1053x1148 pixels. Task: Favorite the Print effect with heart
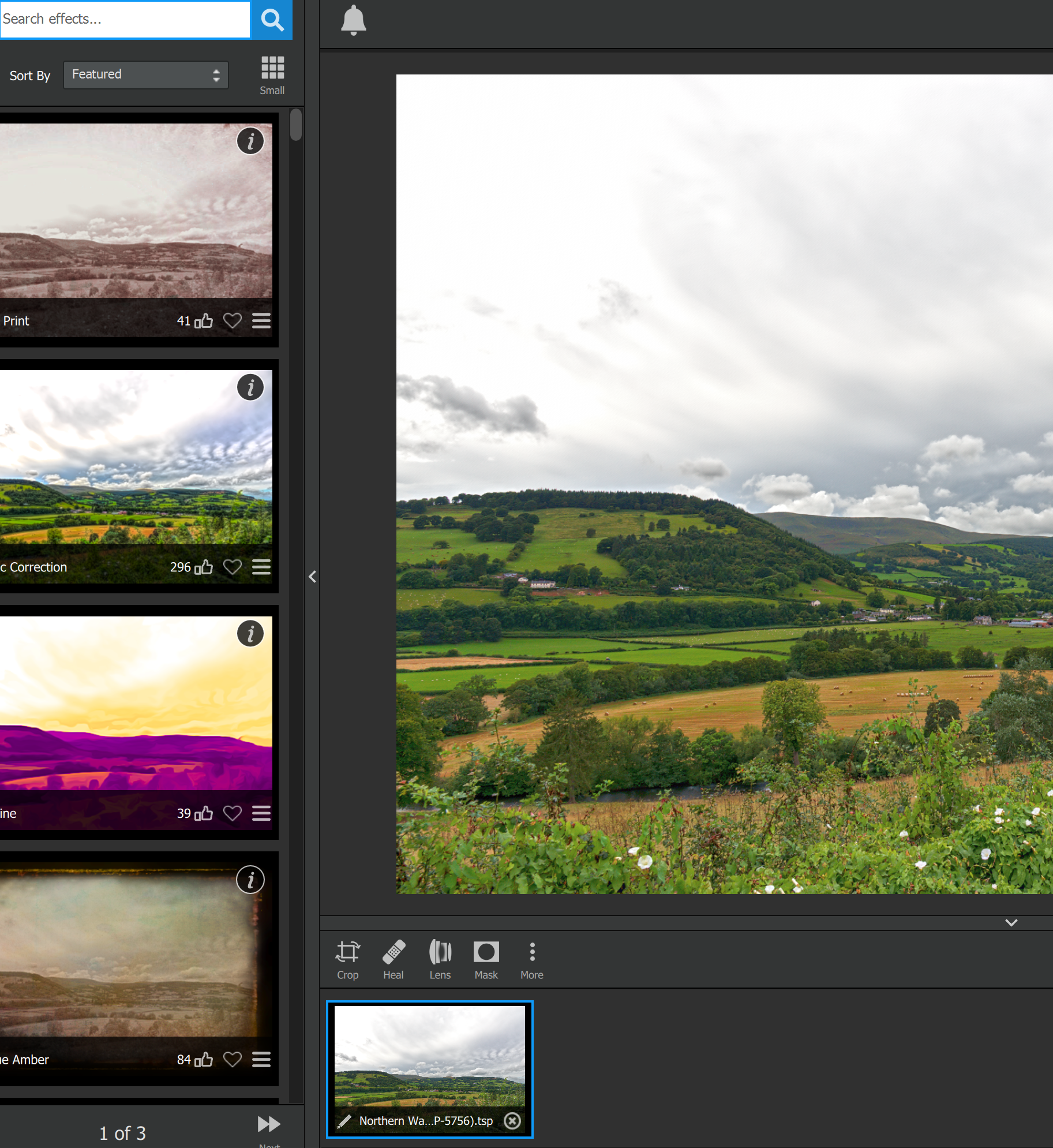pos(233,321)
